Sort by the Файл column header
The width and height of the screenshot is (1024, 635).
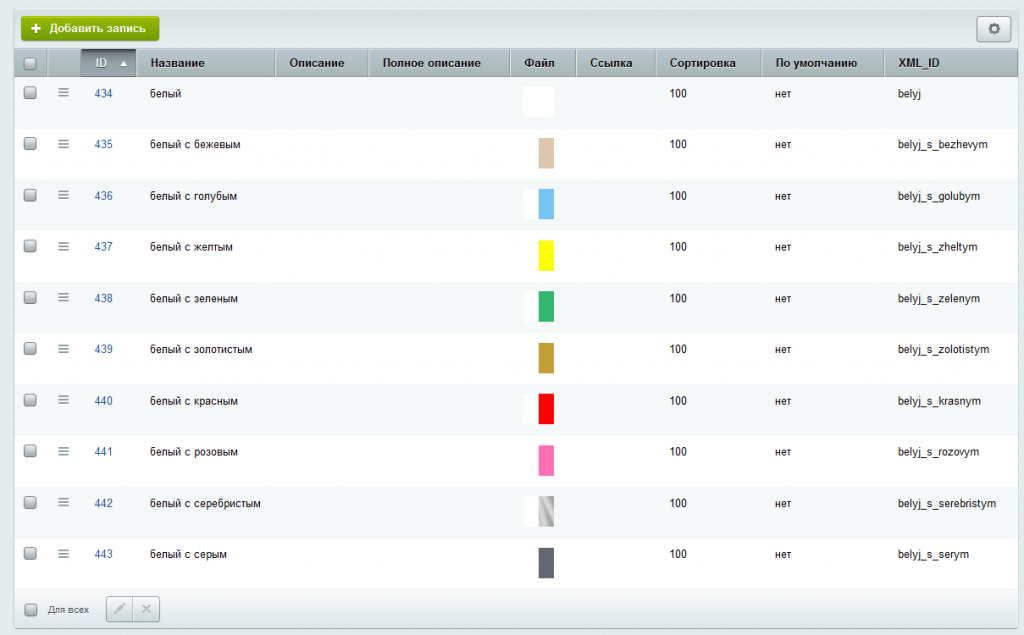(543, 63)
